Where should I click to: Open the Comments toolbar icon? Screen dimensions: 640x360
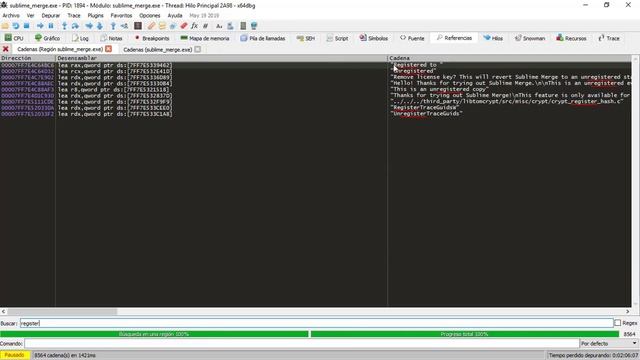pyautogui.click(x=162, y=26)
